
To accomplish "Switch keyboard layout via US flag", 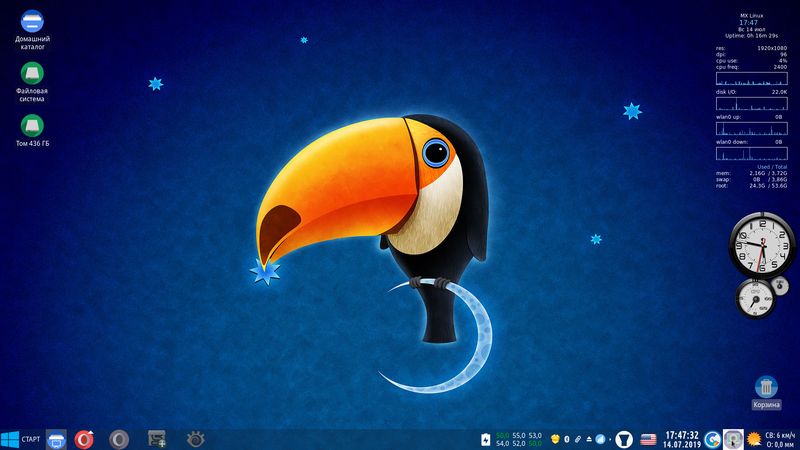I will tap(648, 439).
